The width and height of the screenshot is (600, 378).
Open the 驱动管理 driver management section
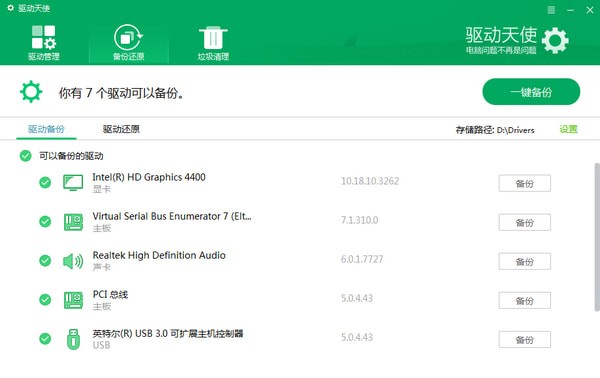tap(44, 43)
